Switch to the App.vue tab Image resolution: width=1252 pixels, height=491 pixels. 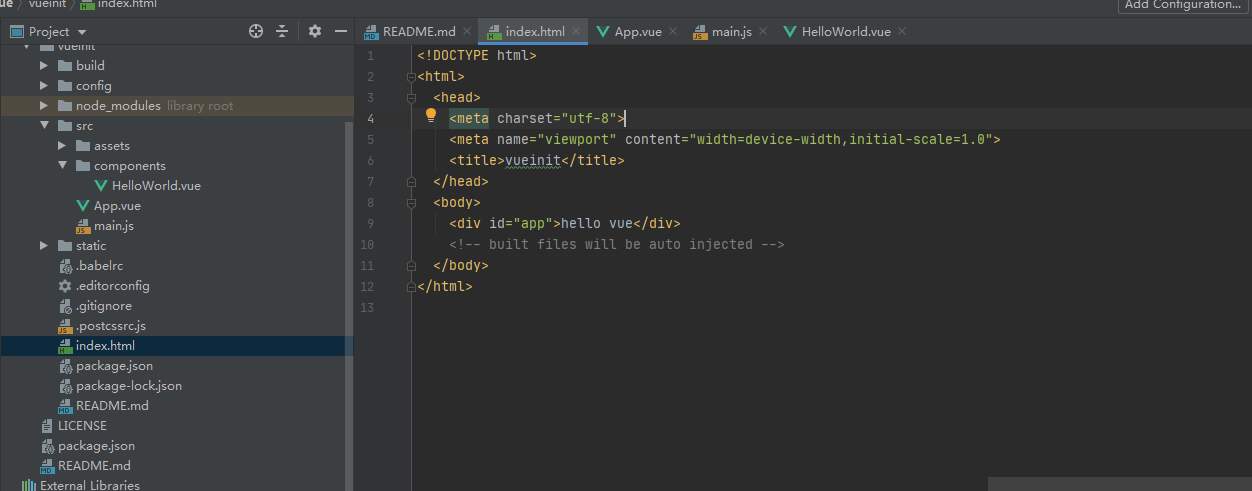click(x=638, y=32)
